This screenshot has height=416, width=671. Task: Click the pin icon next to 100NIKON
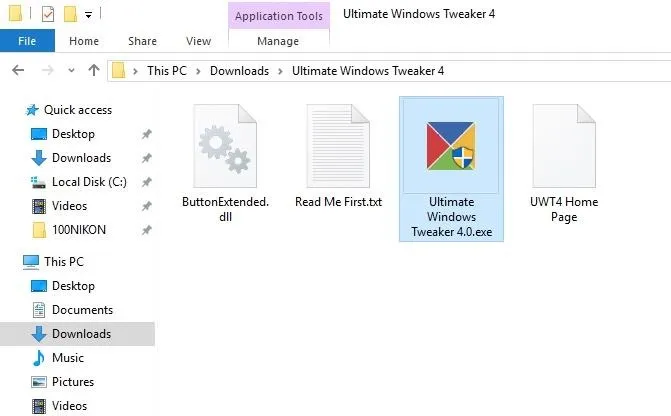146,230
